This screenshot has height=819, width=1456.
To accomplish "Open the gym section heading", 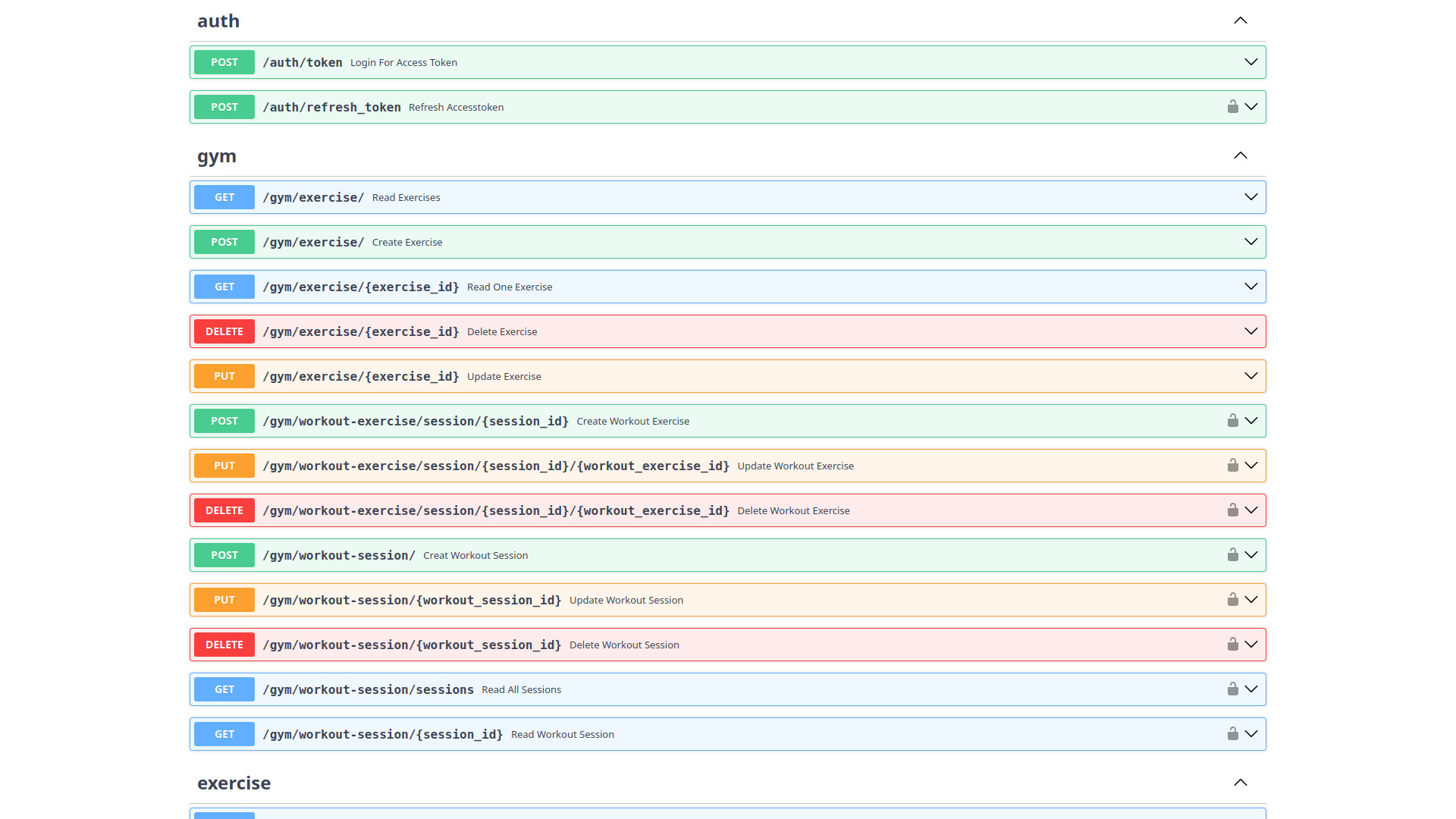I will coord(217,156).
